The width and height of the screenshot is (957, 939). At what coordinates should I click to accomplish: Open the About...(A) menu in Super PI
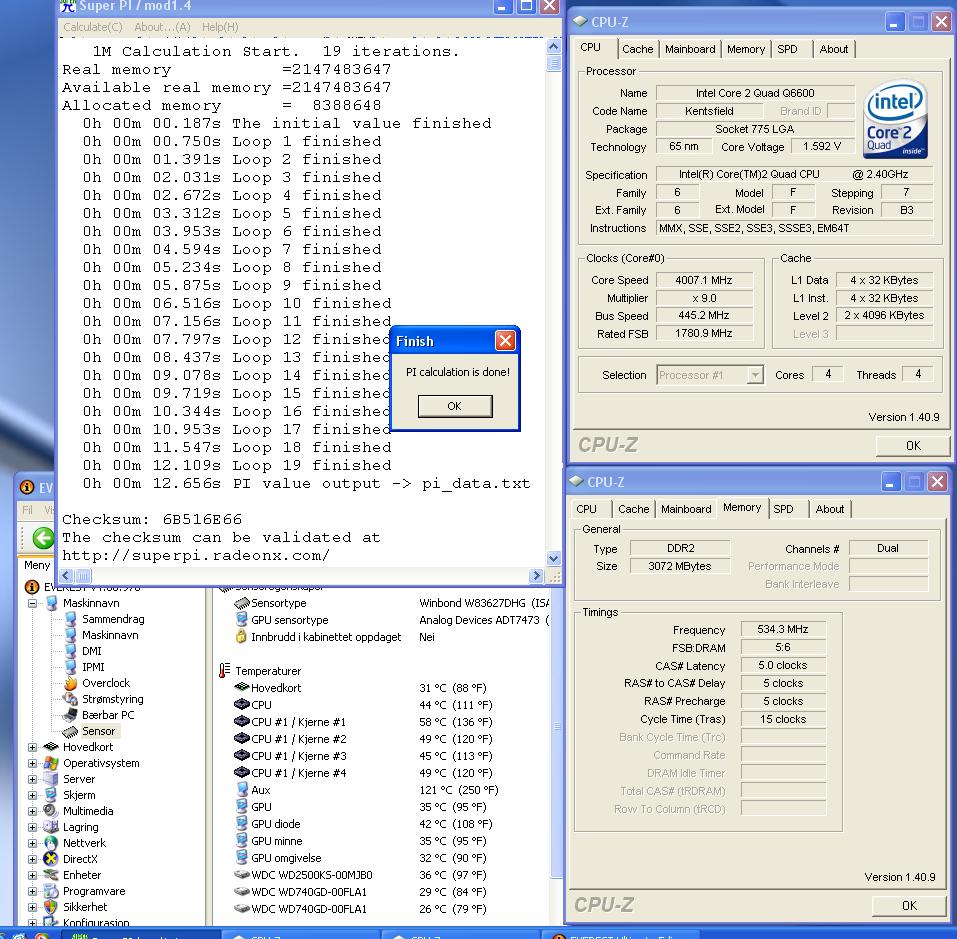[x=162, y=27]
